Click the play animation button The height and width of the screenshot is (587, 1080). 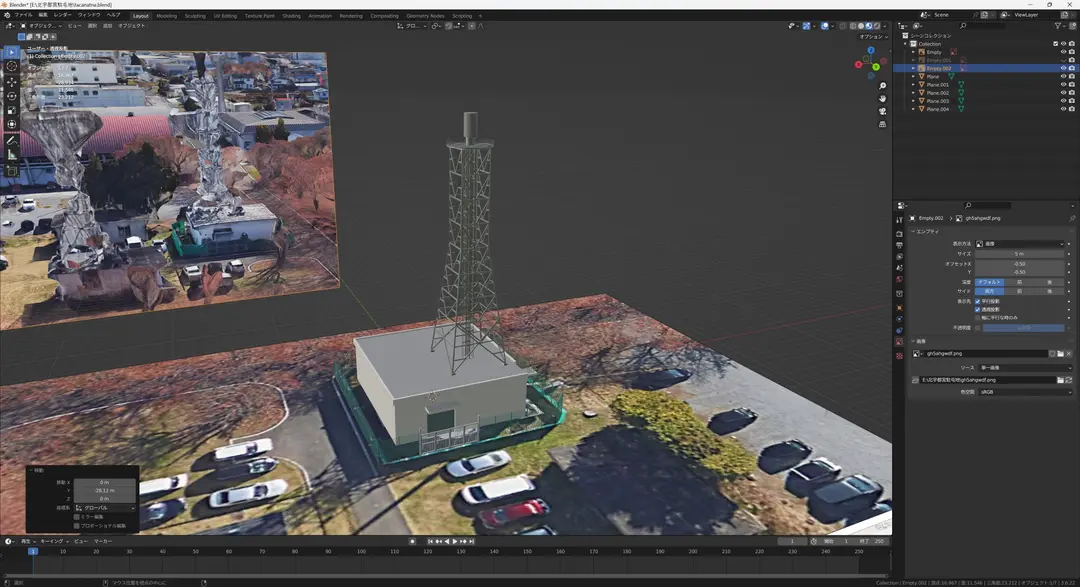(x=455, y=542)
